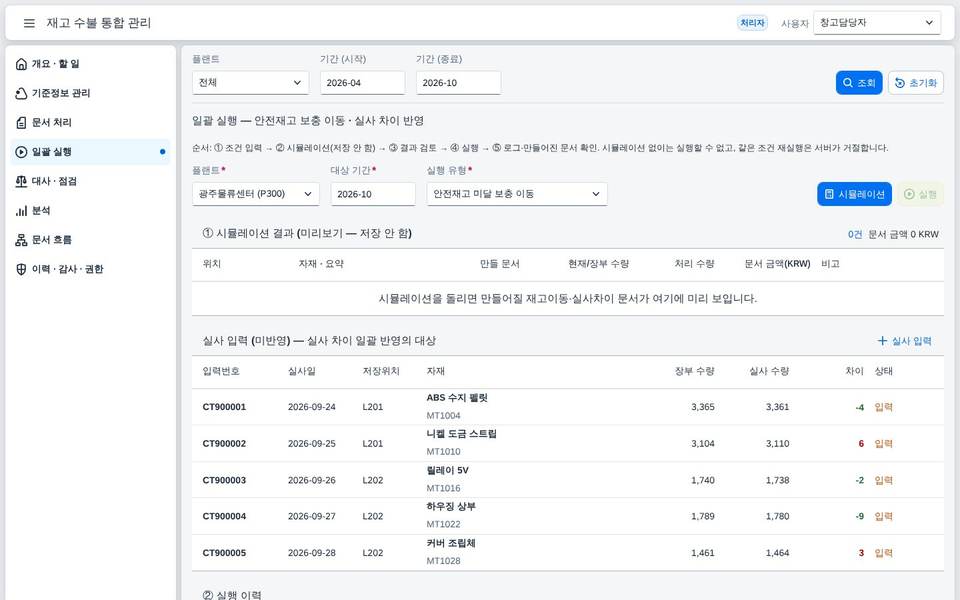Select the 일괄 실행 sidebar item
The image size is (960, 600).
tap(91, 152)
